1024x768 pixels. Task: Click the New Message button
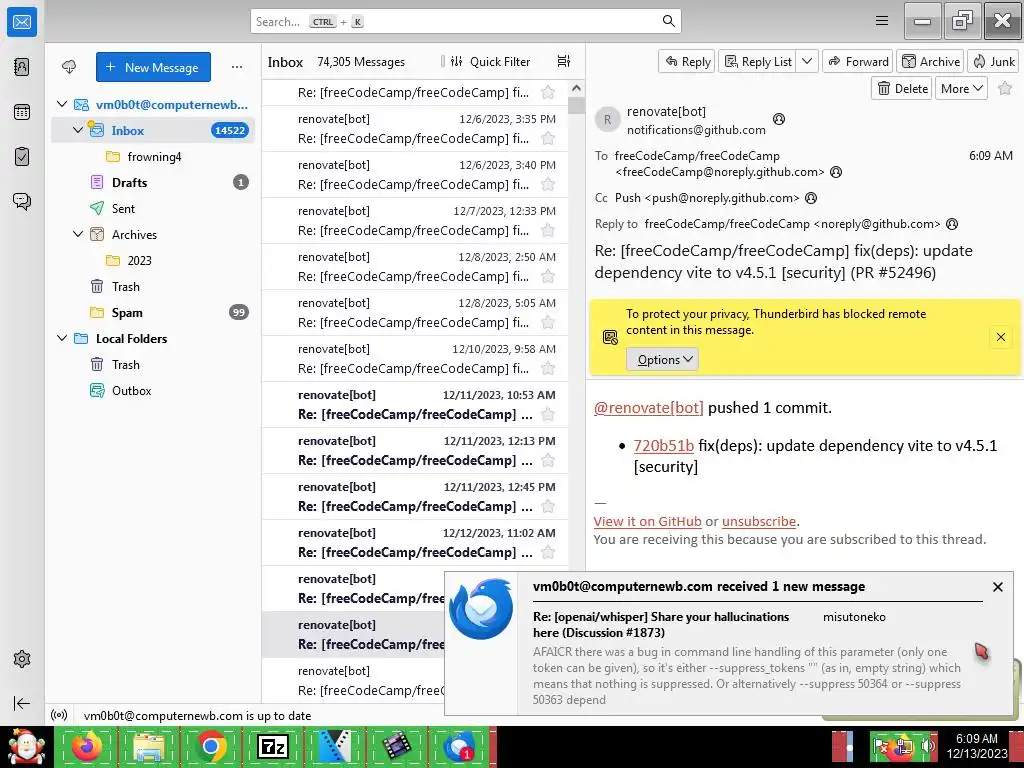point(153,67)
